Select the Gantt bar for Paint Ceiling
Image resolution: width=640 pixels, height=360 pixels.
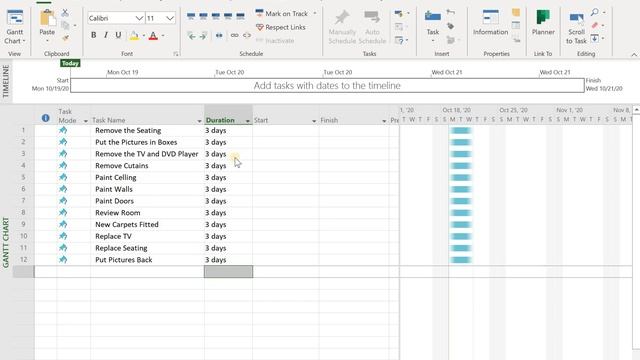pos(461,178)
